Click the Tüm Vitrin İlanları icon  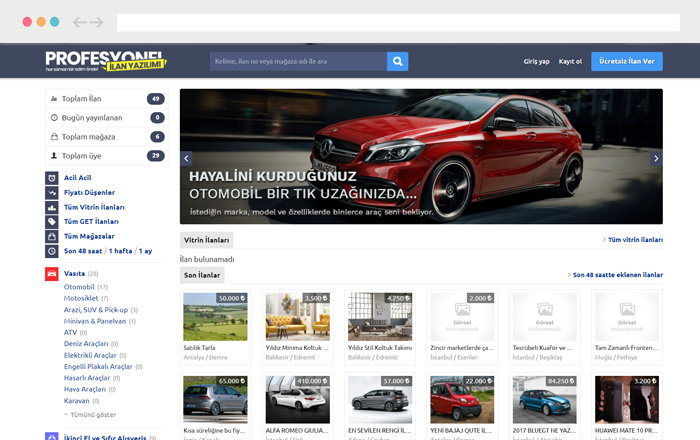[52, 208]
